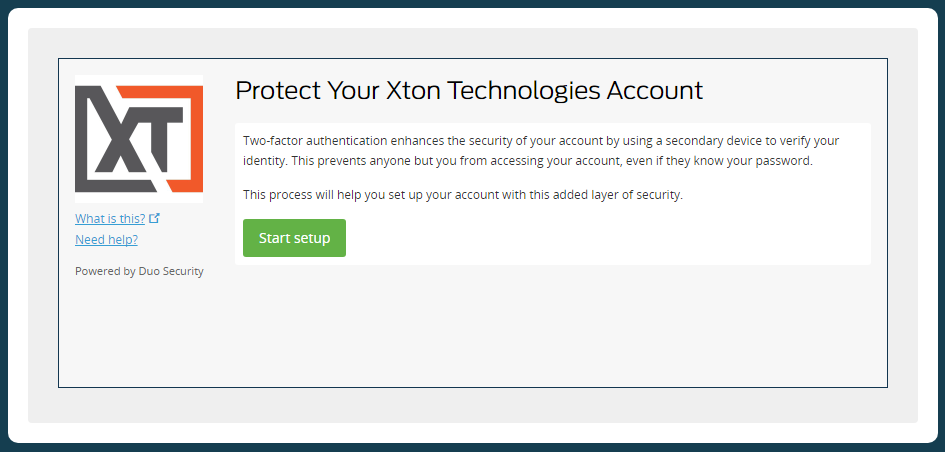
Task: Click the green Start setup button
Action: (294, 238)
